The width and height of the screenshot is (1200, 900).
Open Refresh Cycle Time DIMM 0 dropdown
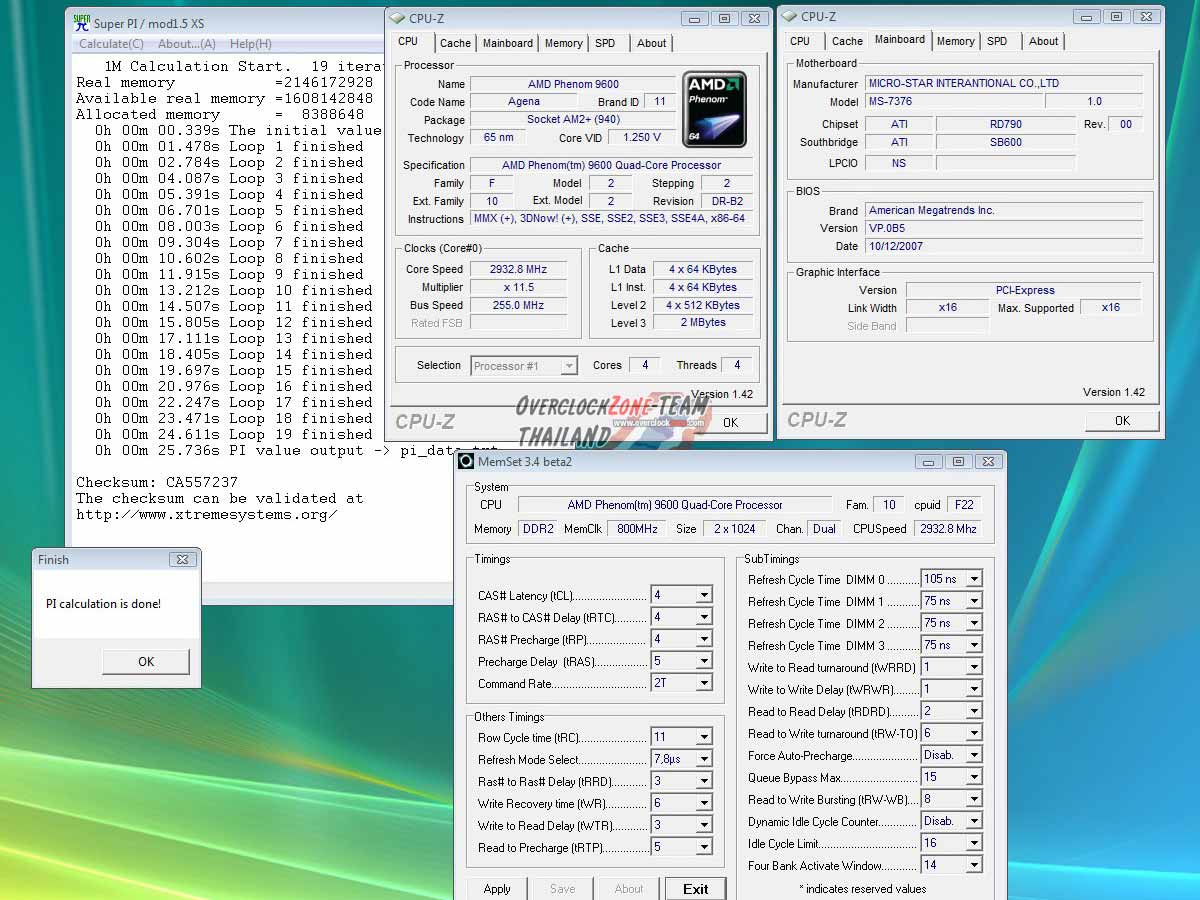point(974,579)
